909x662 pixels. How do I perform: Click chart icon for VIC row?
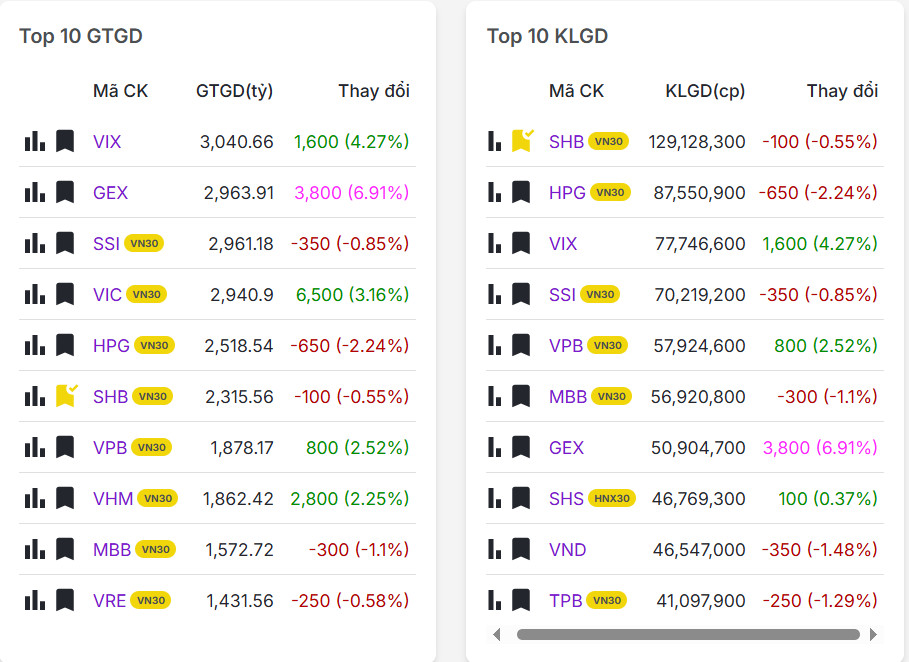35,294
